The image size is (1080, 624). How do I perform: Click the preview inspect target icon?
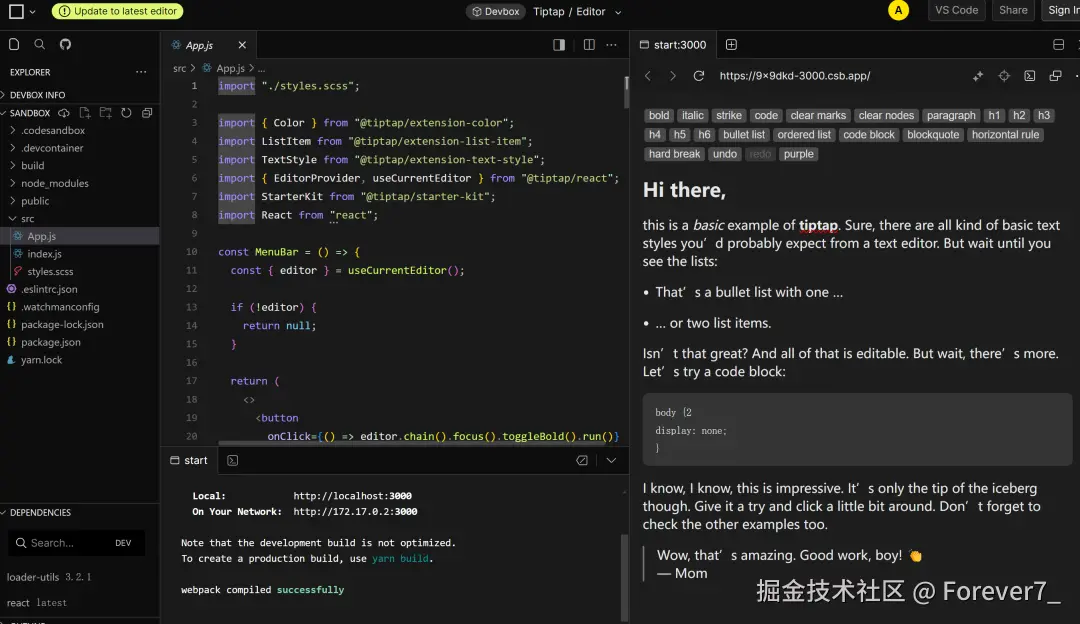pyautogui.click(x=1004, y=76)
